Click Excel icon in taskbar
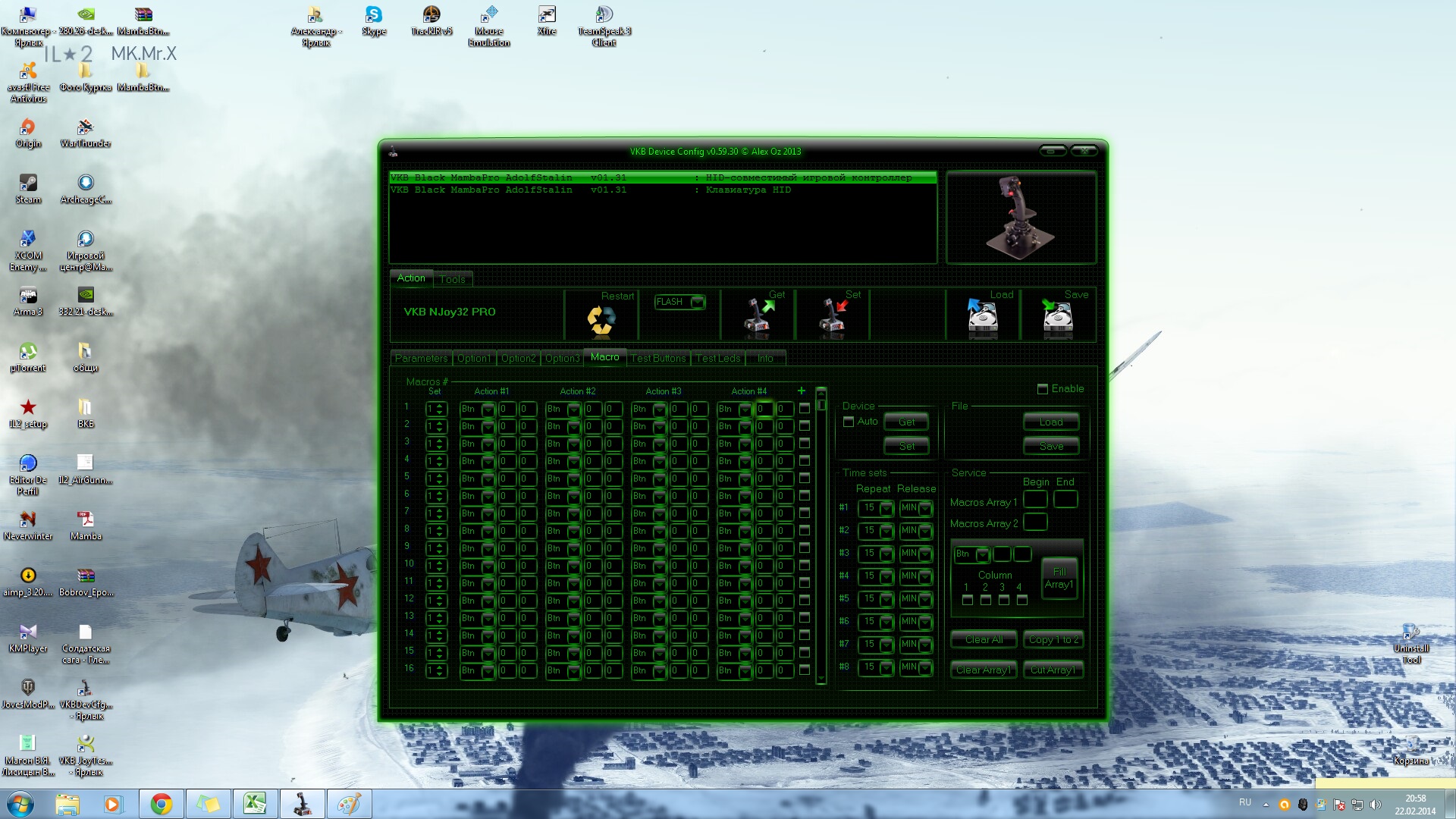Image resolution: width=1456 pixels, height=819 pixels. click(255, 804)
